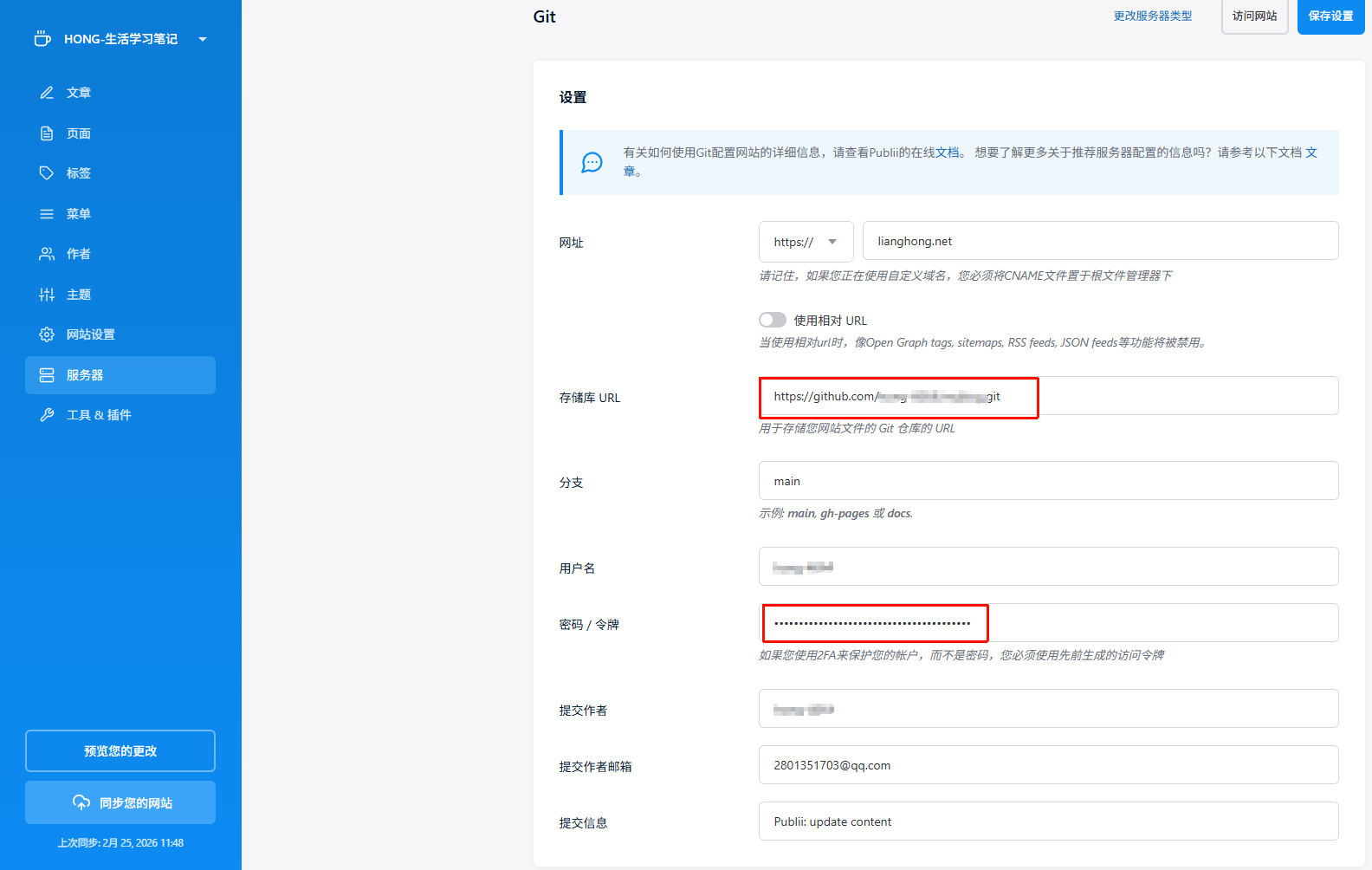Viewport: 1372px width, 870px height.
Task: Click the pencil icon next to 文章
Action: (x=47, y=93)
